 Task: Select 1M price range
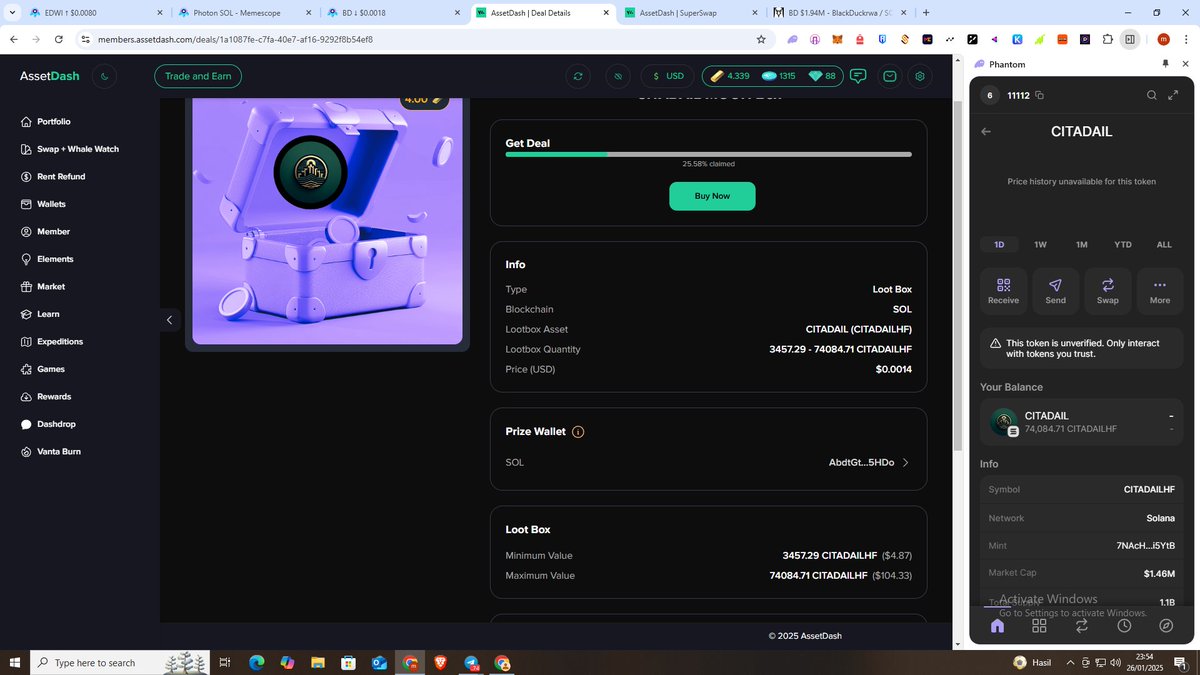point(1082,244)
